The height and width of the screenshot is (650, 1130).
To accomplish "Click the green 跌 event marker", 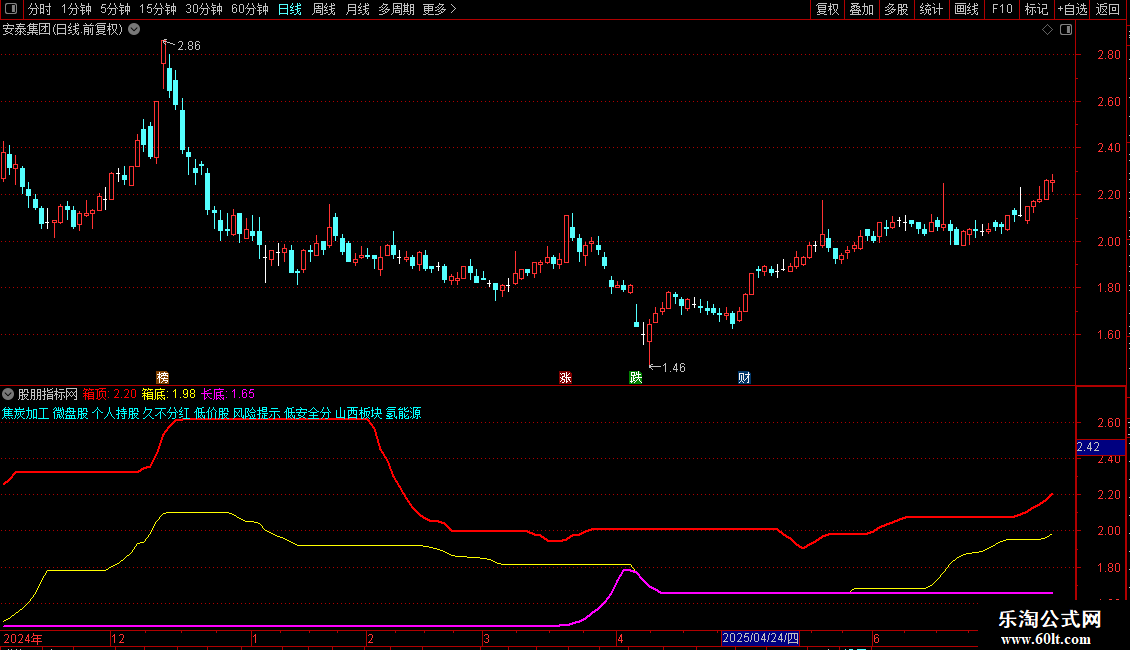I will click(x=636, y=377).
